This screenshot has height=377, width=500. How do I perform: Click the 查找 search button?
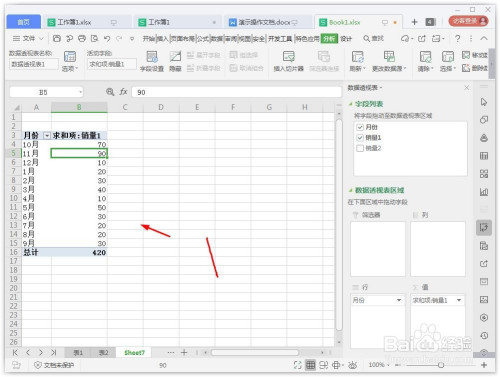point(373,39)
